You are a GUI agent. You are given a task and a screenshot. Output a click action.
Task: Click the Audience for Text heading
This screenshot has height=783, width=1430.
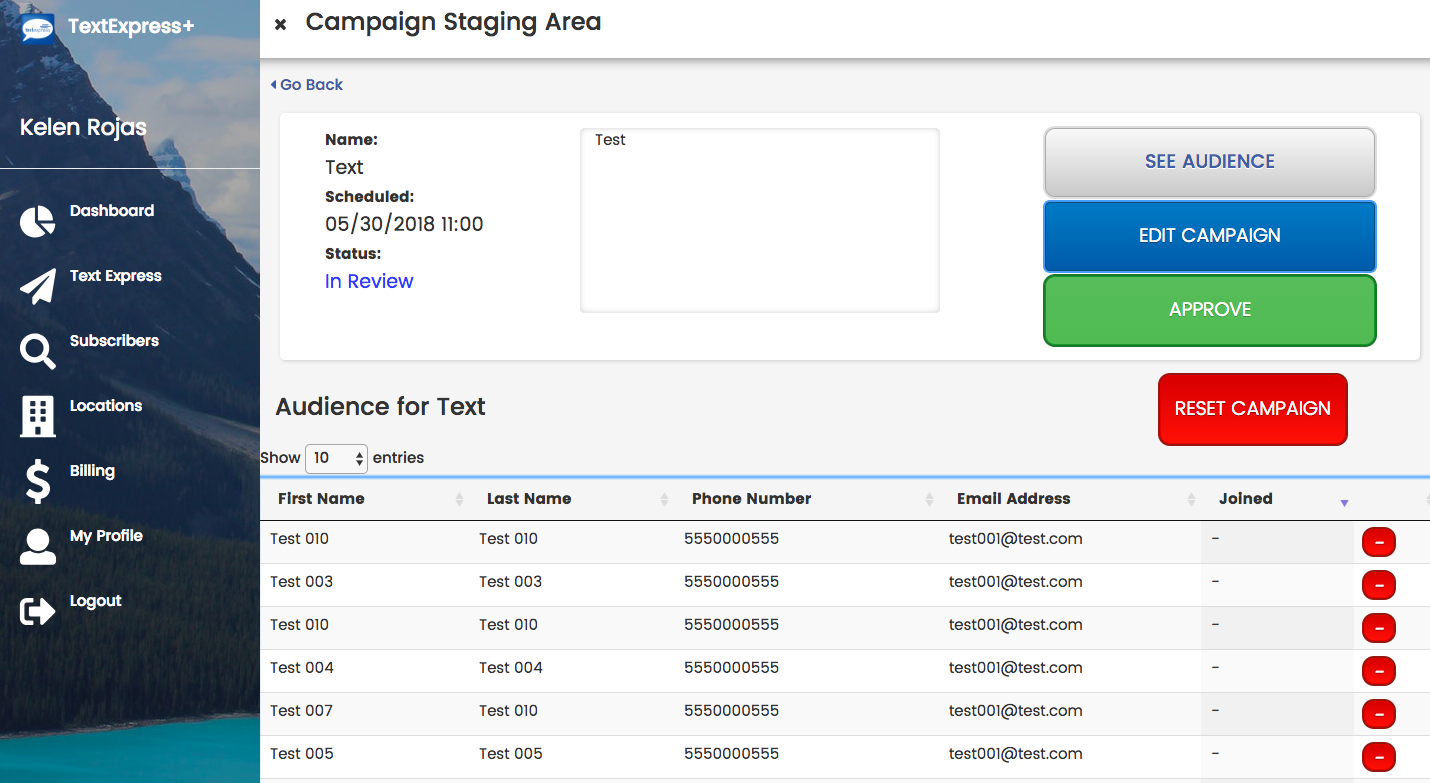click(x=380, y=407)
